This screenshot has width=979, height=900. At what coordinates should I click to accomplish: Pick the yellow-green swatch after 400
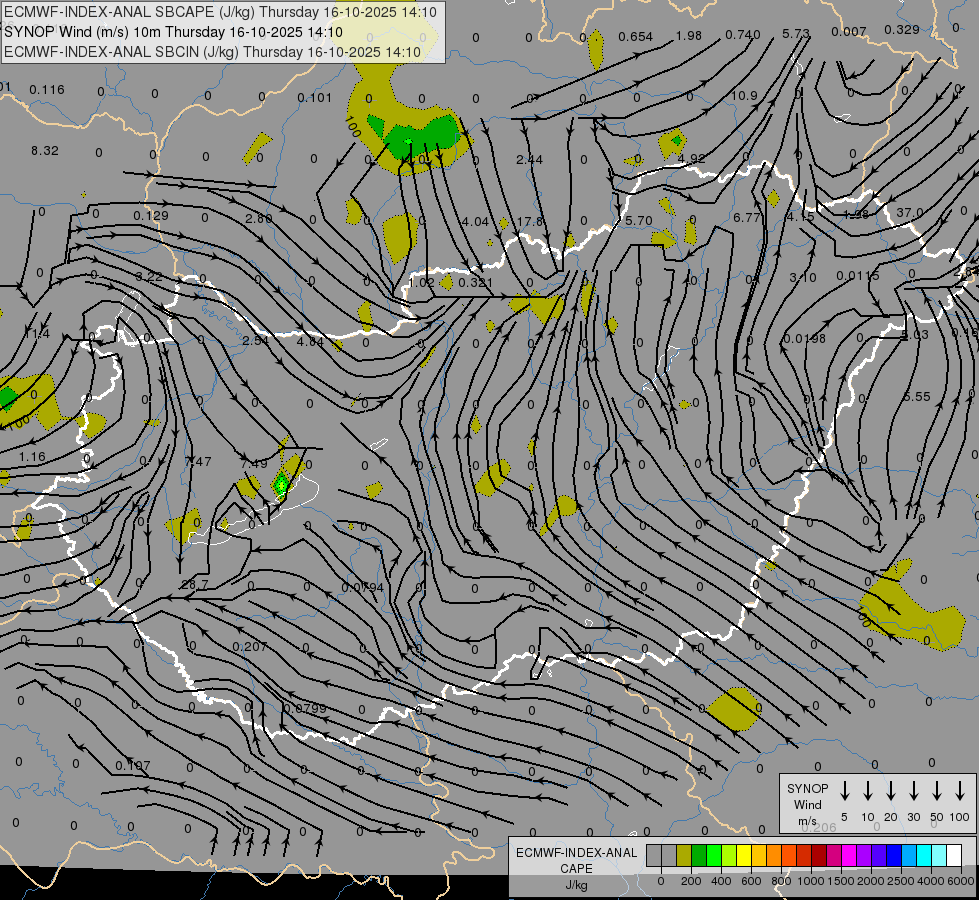click(729, 855)
